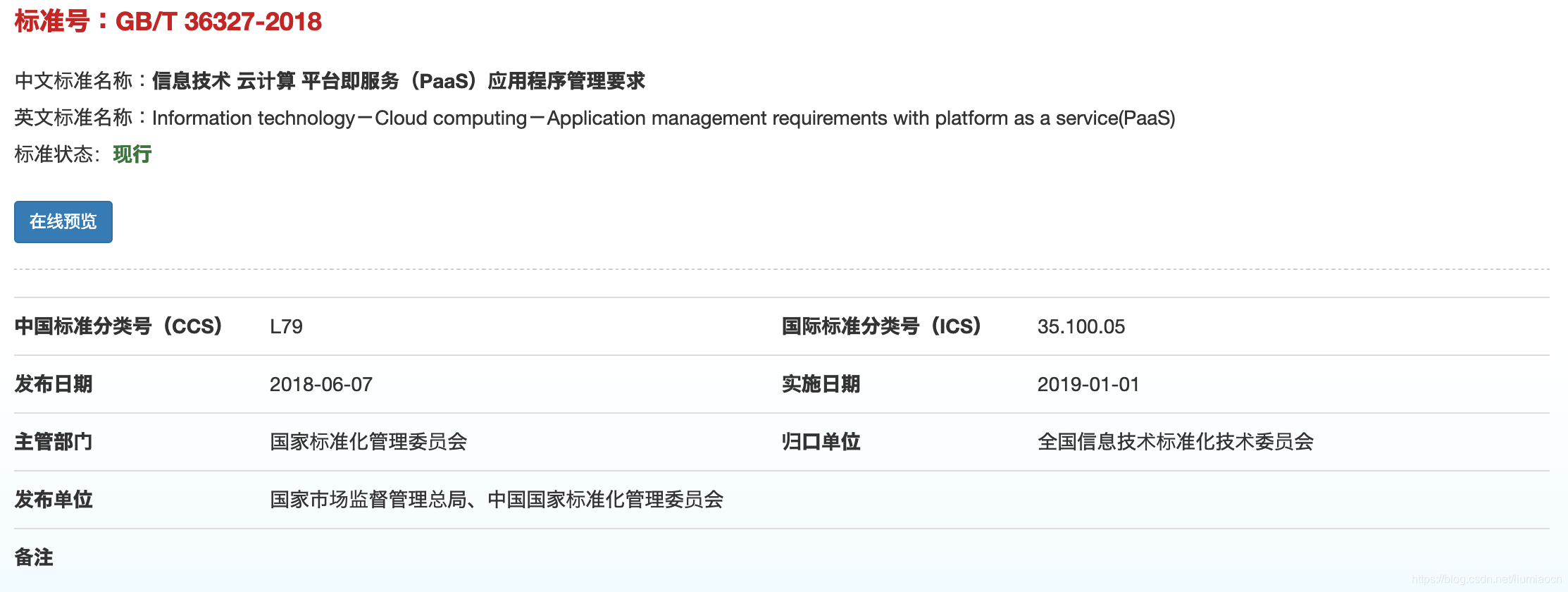Click the Chinese standard name 信息技术 云计算 平台即服务

(x=399, y=81)
